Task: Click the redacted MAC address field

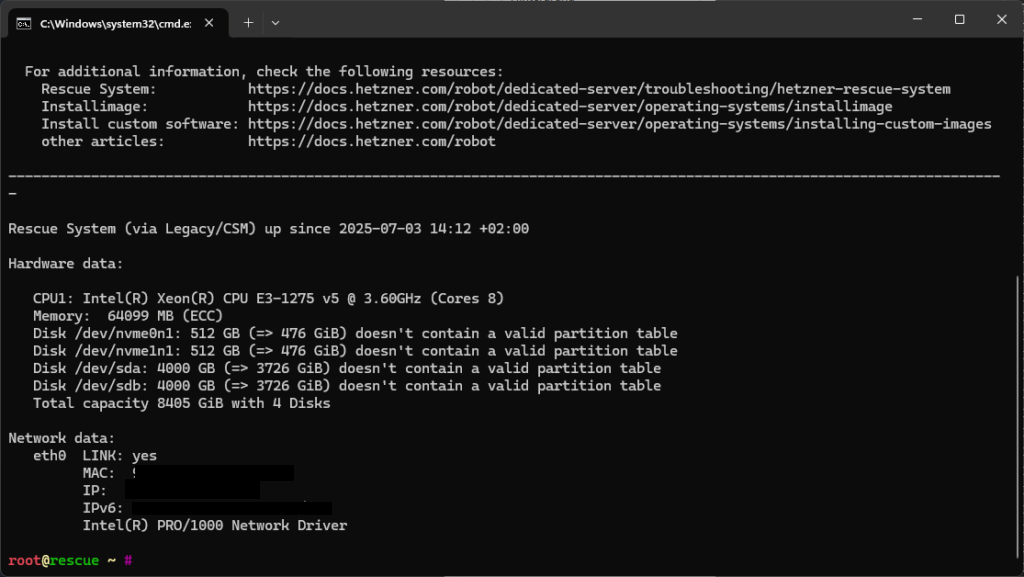Action: 213,473
